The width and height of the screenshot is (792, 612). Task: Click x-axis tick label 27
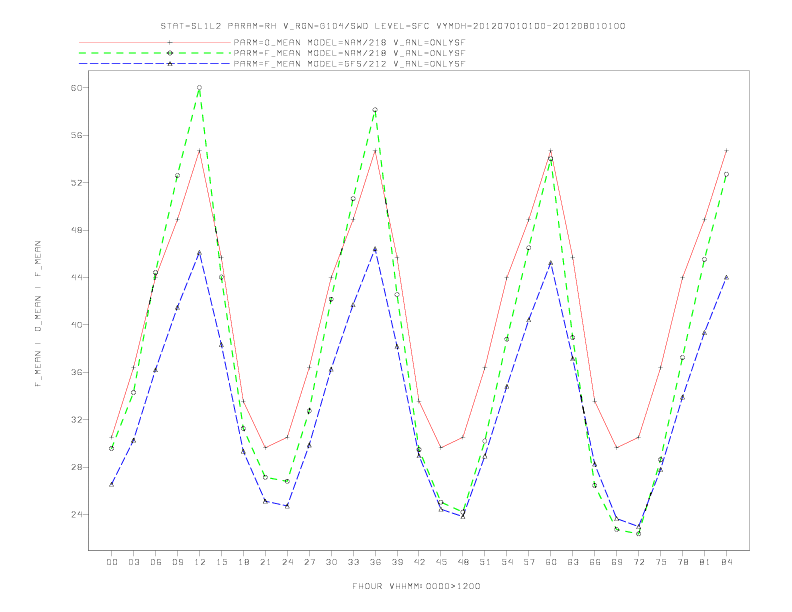click(309, 562)
